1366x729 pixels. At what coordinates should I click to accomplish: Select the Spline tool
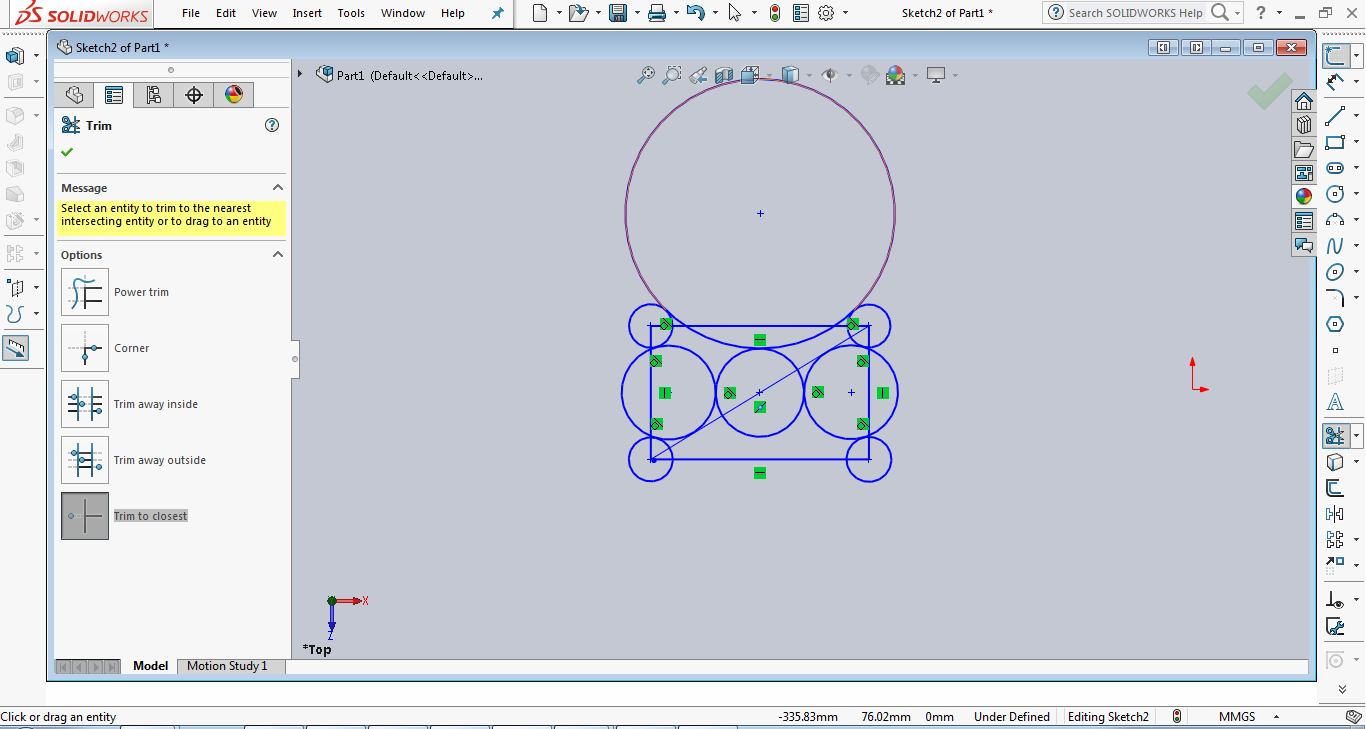pos(1335,246)
